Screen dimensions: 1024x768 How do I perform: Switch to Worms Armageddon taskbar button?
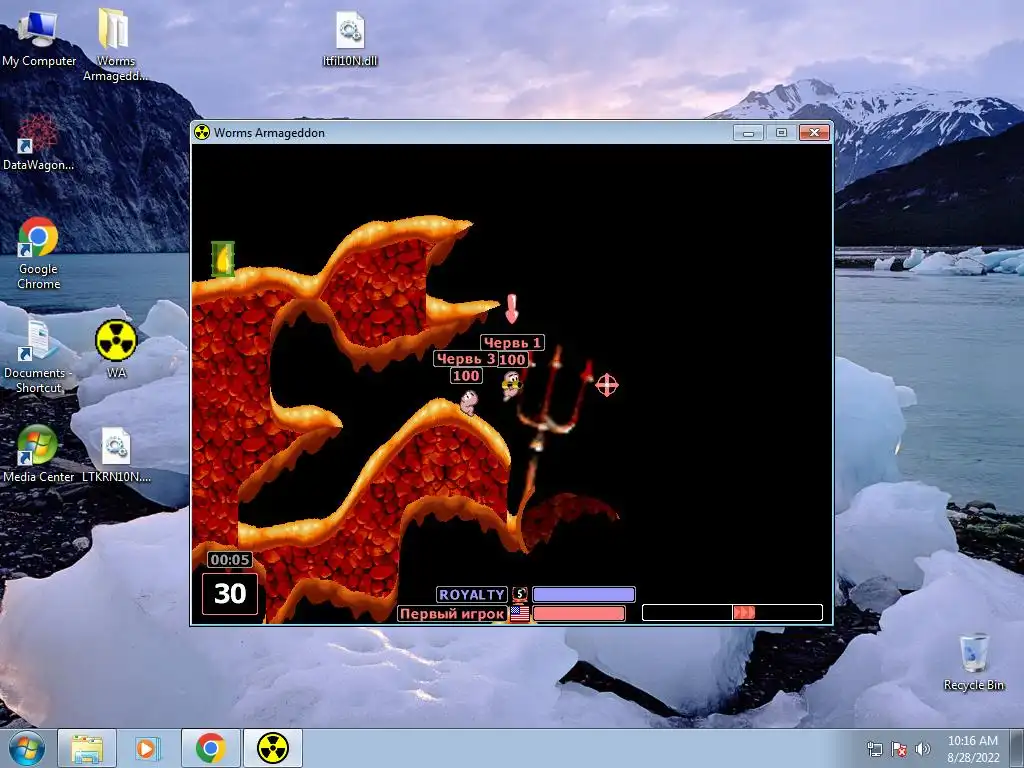pyautogui.click(x=273, y=748)
